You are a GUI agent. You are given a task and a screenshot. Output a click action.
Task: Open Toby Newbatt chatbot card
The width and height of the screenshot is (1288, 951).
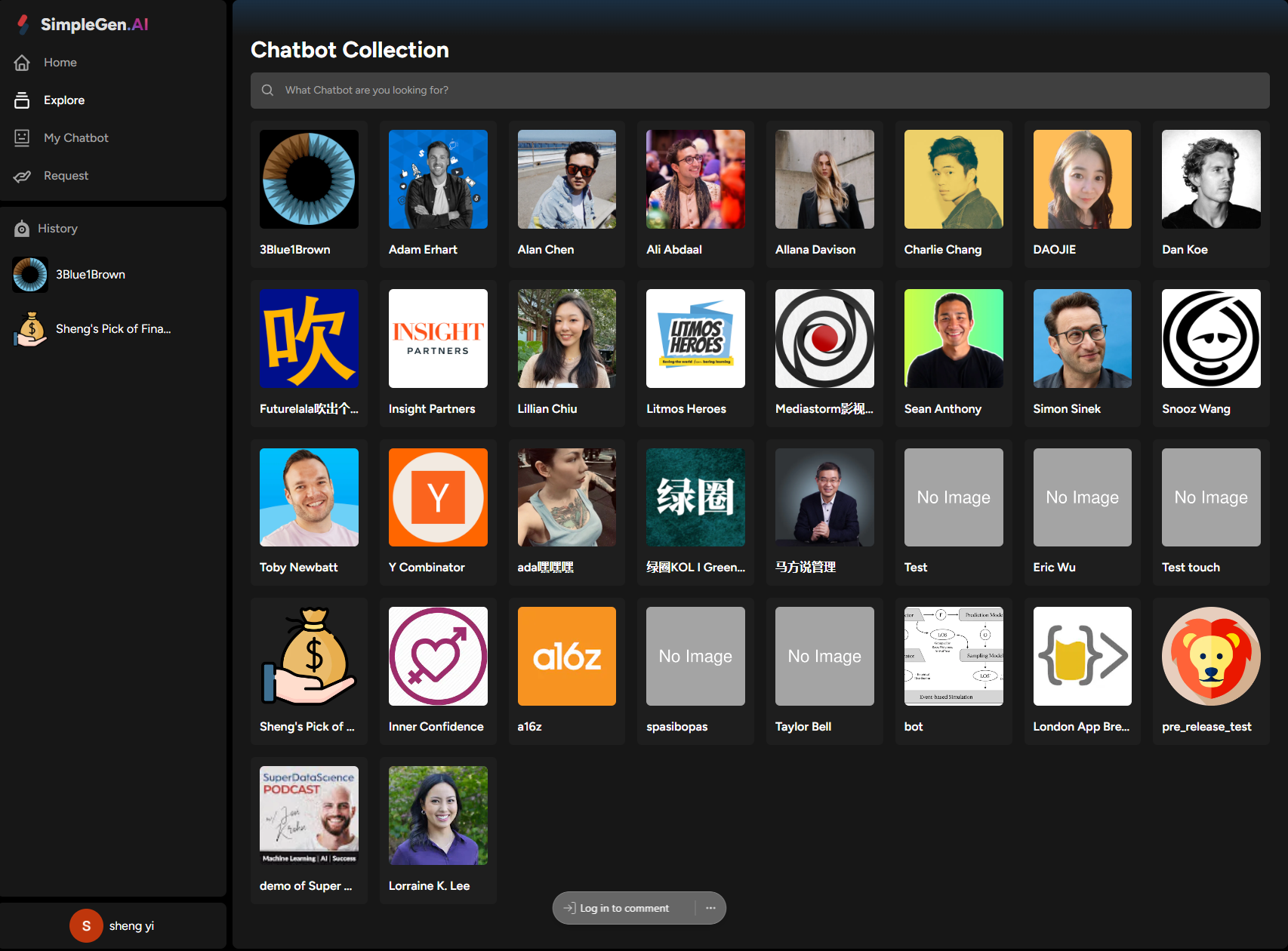tap(309, 512)
